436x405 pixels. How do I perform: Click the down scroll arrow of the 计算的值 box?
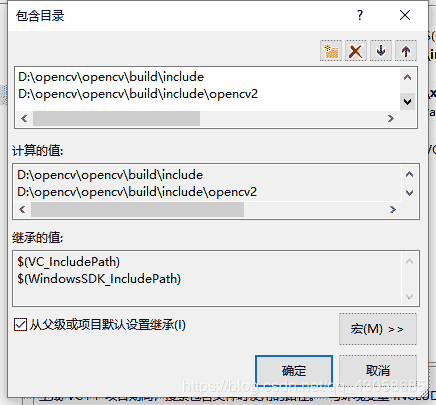point(409,193)
